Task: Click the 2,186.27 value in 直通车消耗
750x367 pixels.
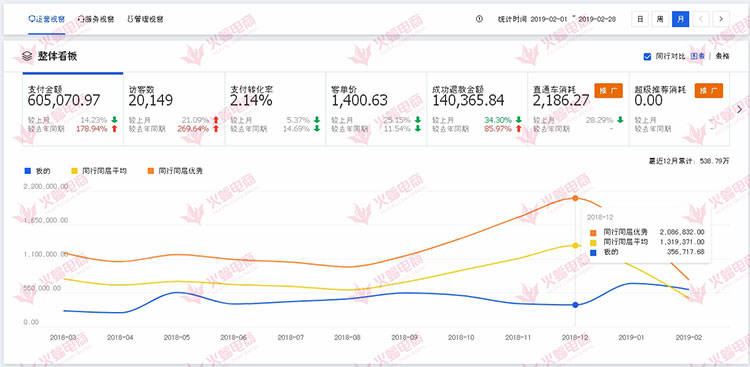Action: point(561,100)
